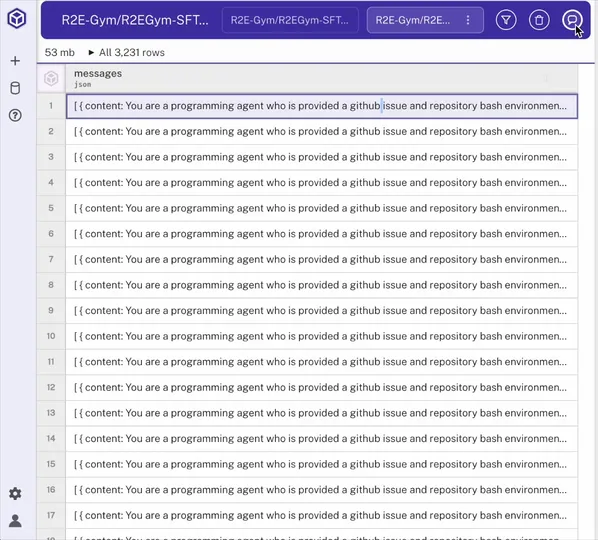Select the messages cell in row 3
Image resolution: width=598 pixels, height=540 pixels.
(x=322, y=157)
